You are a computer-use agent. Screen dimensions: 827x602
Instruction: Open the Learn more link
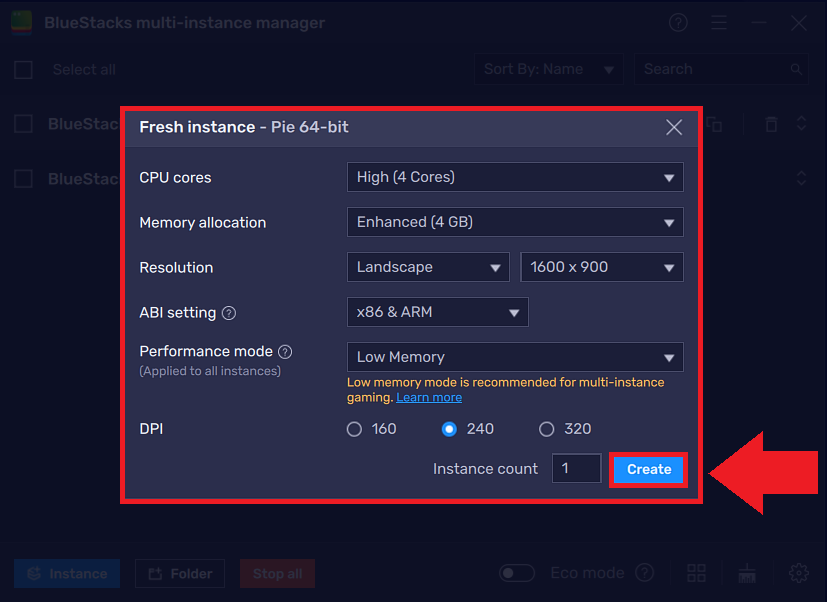click(x=429, y=397)
